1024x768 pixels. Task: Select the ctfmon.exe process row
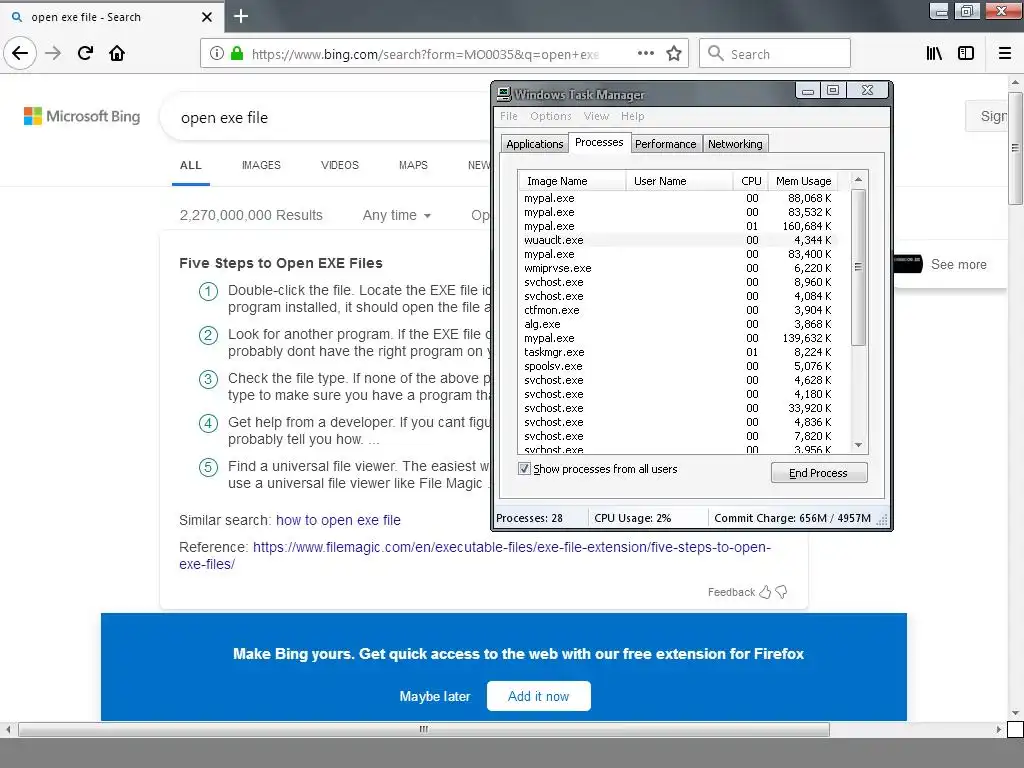click(x=678, y=310)
